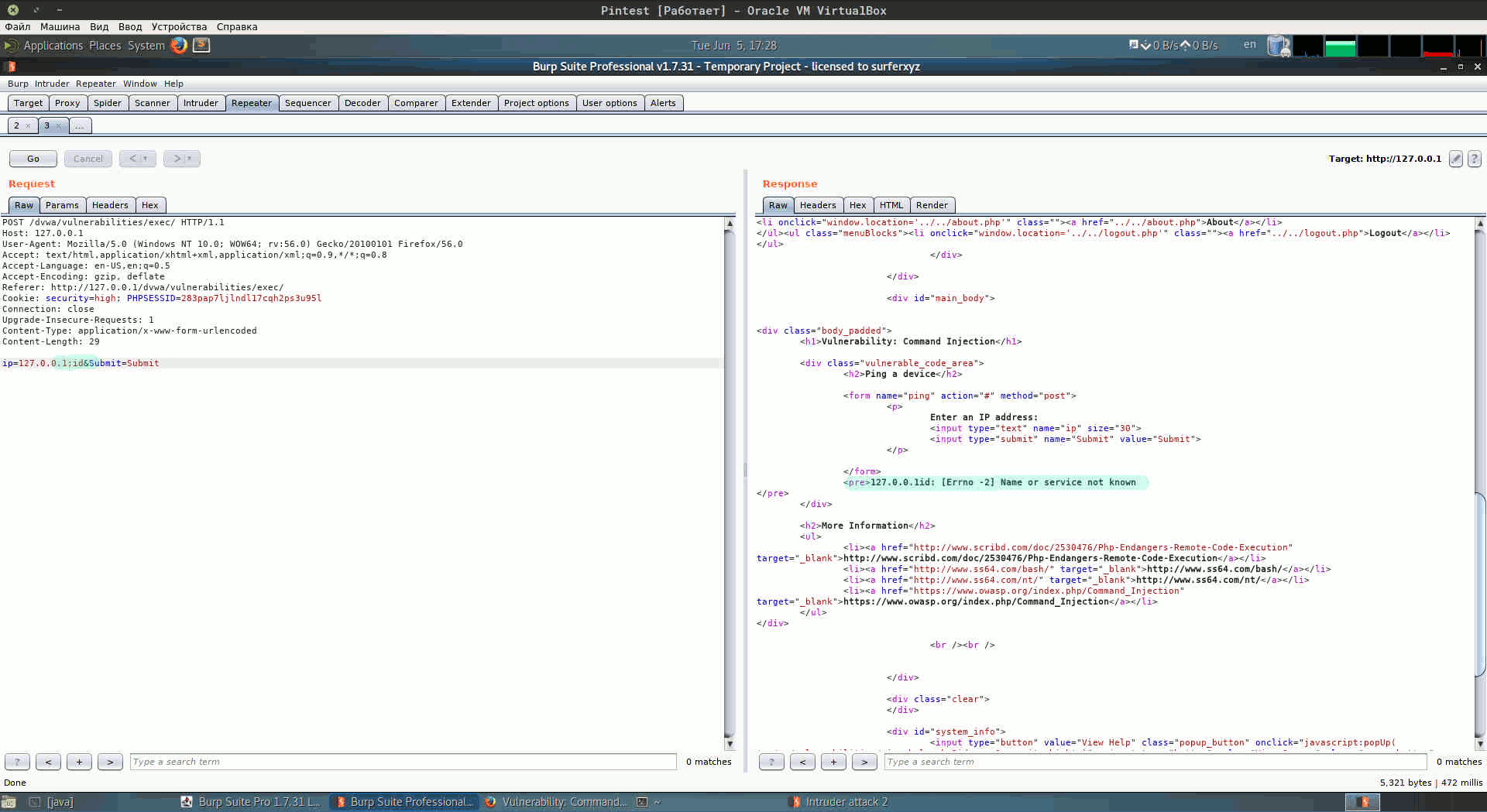Open the Project options tab

[x=537, y=103]
